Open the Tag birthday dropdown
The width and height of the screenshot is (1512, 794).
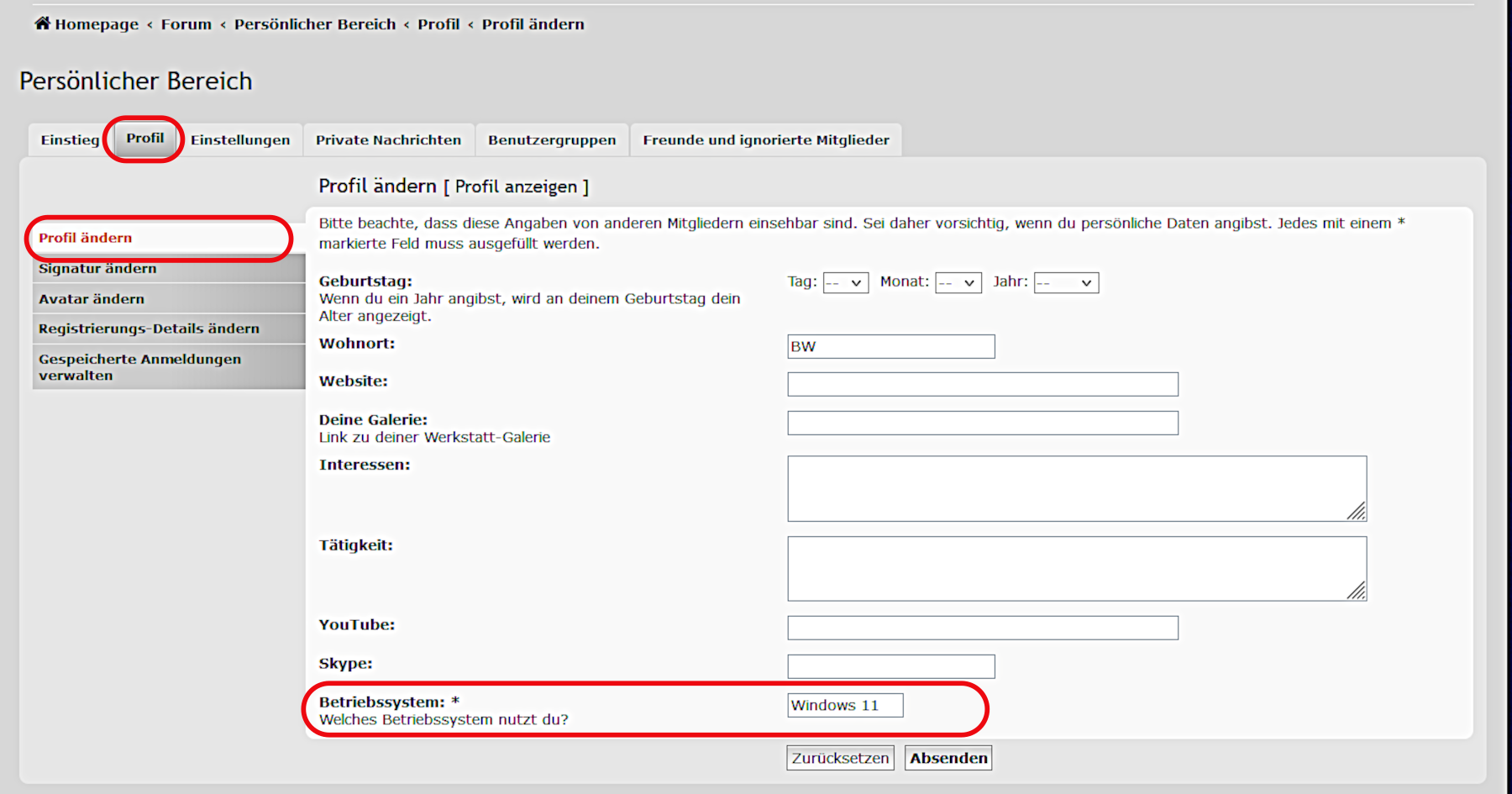pos(845,283)
